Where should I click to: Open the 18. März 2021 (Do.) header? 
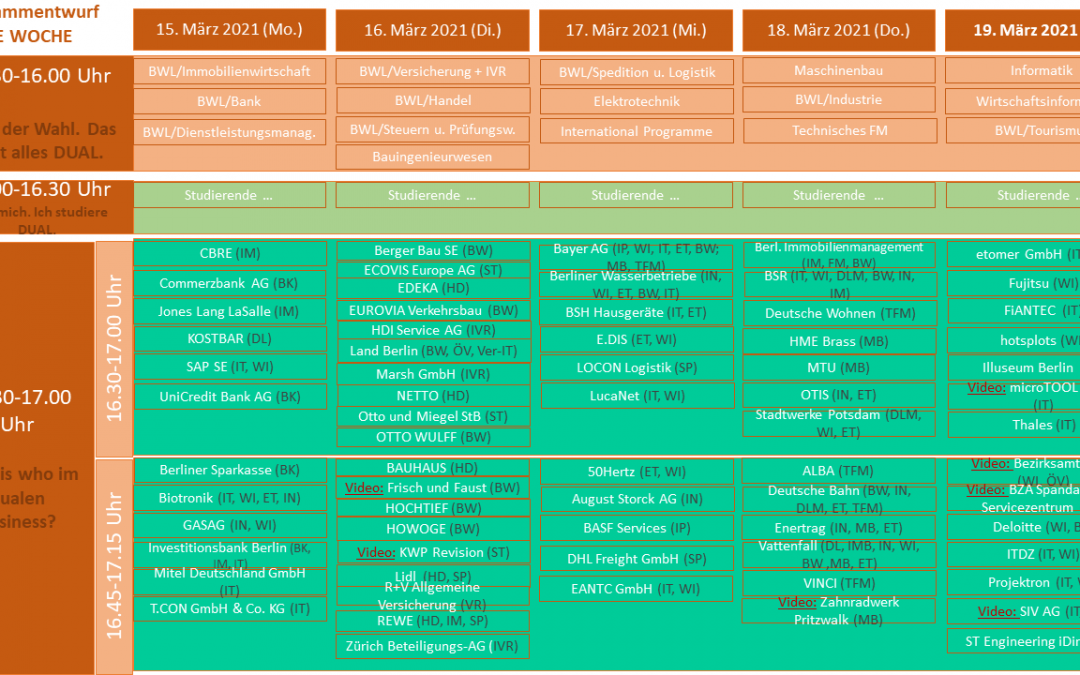838,30
